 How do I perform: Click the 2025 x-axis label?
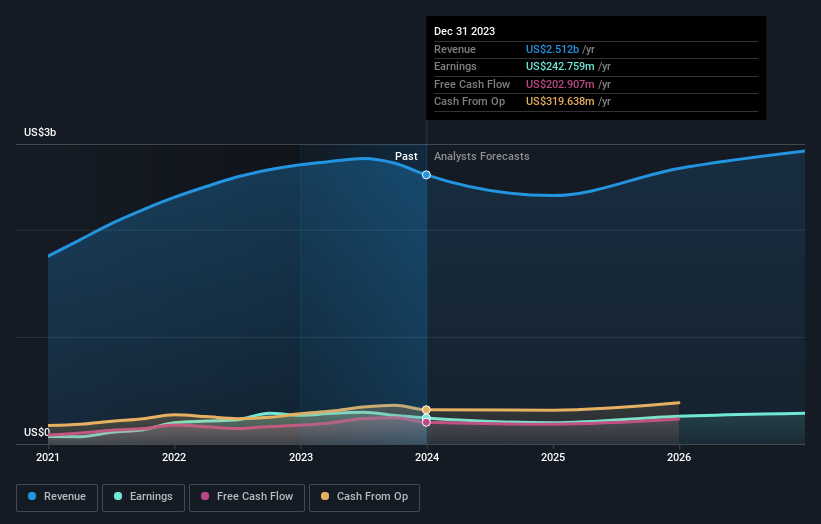pos(553,457)
